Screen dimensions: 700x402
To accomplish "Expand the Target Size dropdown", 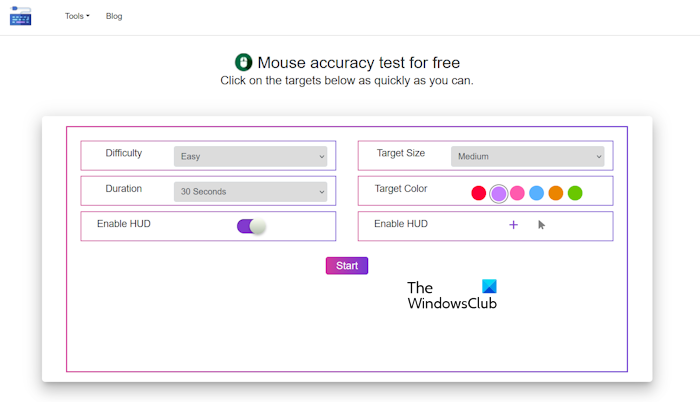I will pos(528,156).
